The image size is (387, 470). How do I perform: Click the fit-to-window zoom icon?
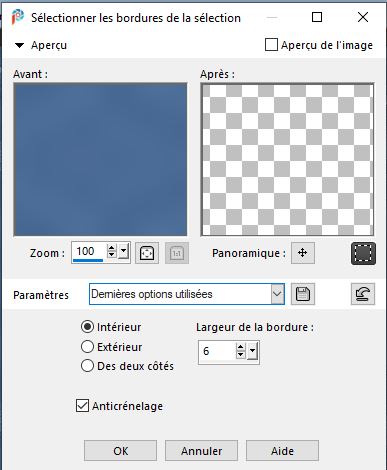click(147, 253)
